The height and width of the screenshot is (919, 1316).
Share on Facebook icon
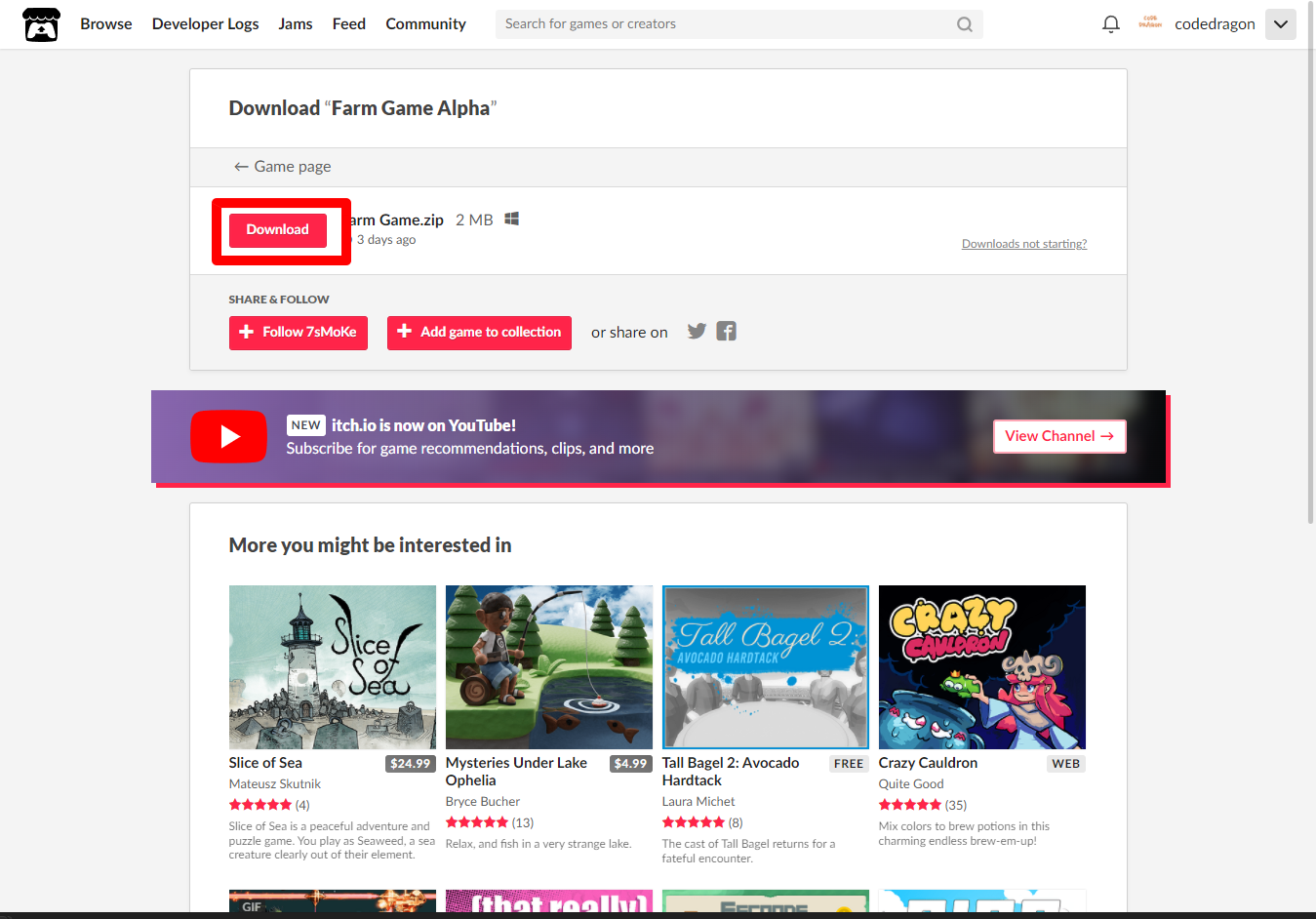coord(726,332)
